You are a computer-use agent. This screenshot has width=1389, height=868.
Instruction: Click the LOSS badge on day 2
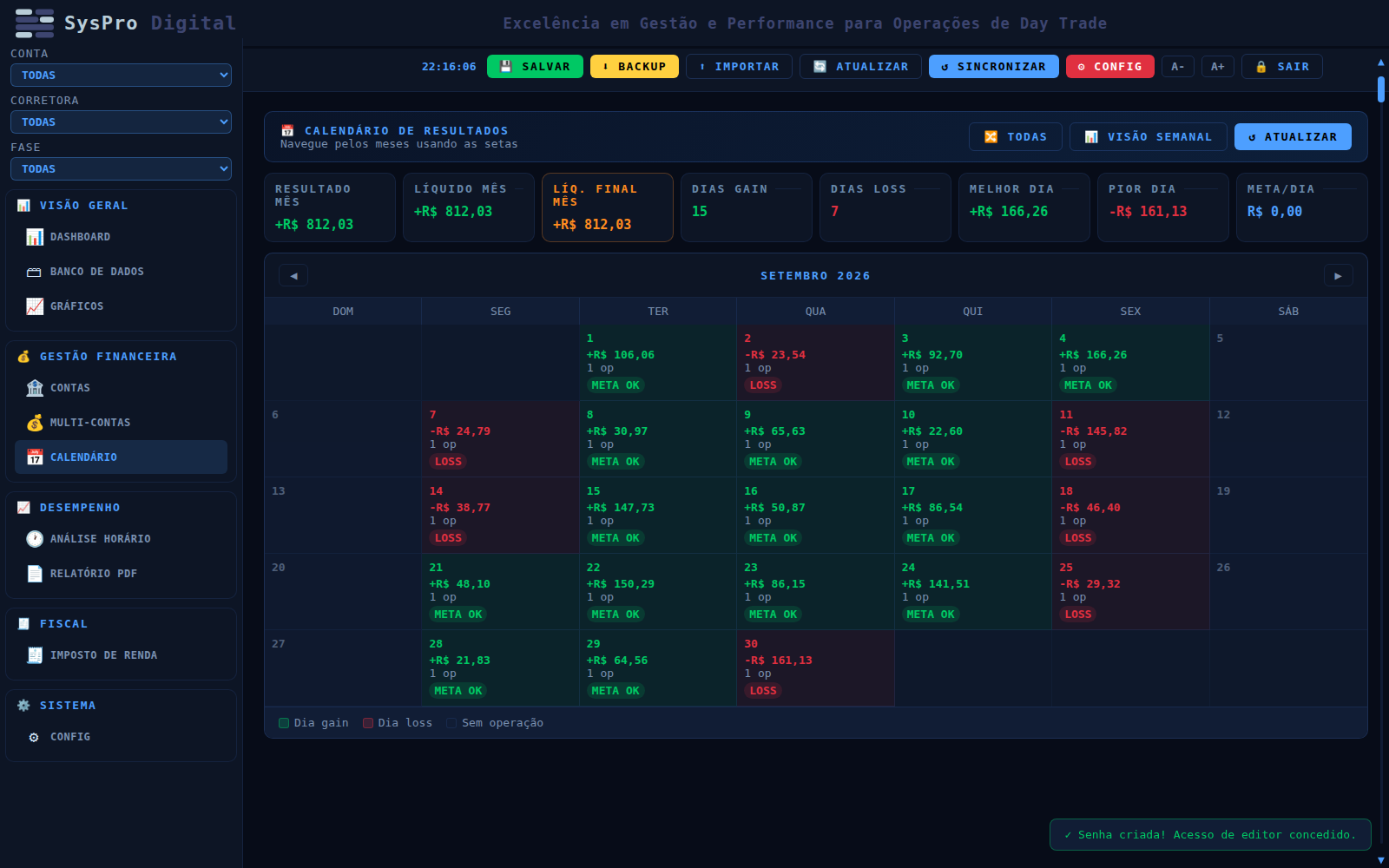tap(763, 385)
